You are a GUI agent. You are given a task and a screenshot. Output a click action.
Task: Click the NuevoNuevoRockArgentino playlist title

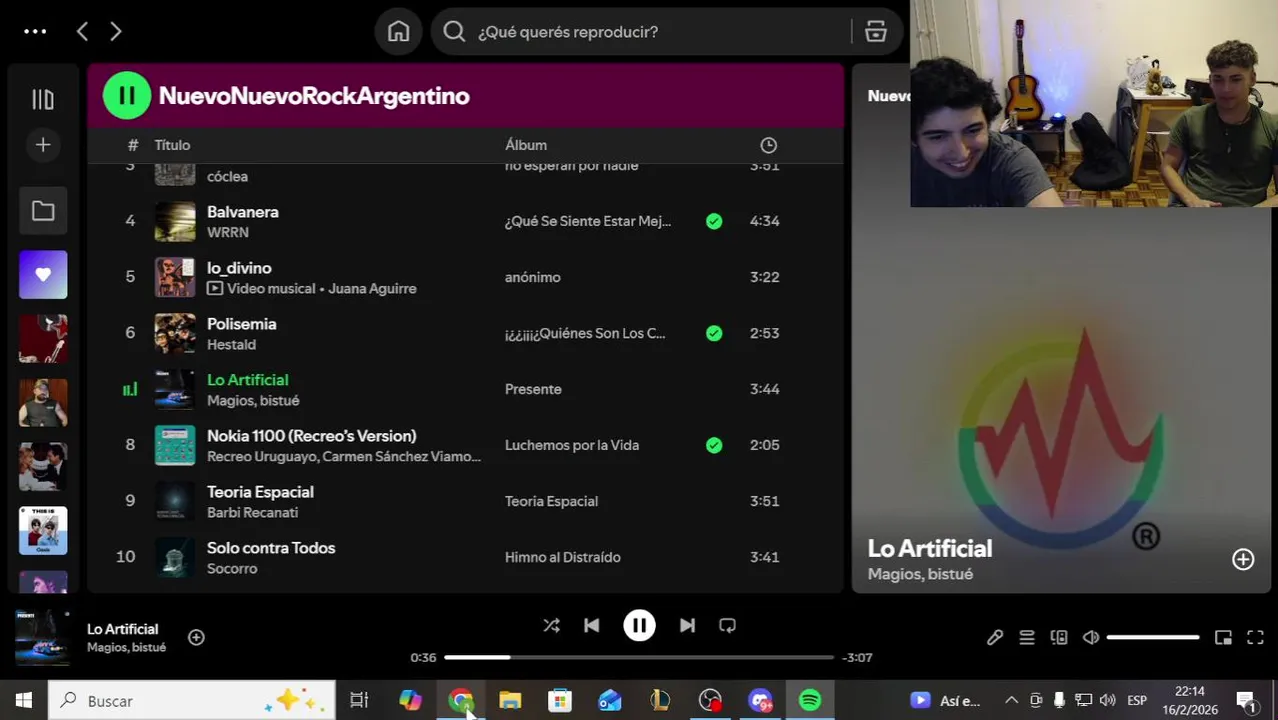point(314,96)
